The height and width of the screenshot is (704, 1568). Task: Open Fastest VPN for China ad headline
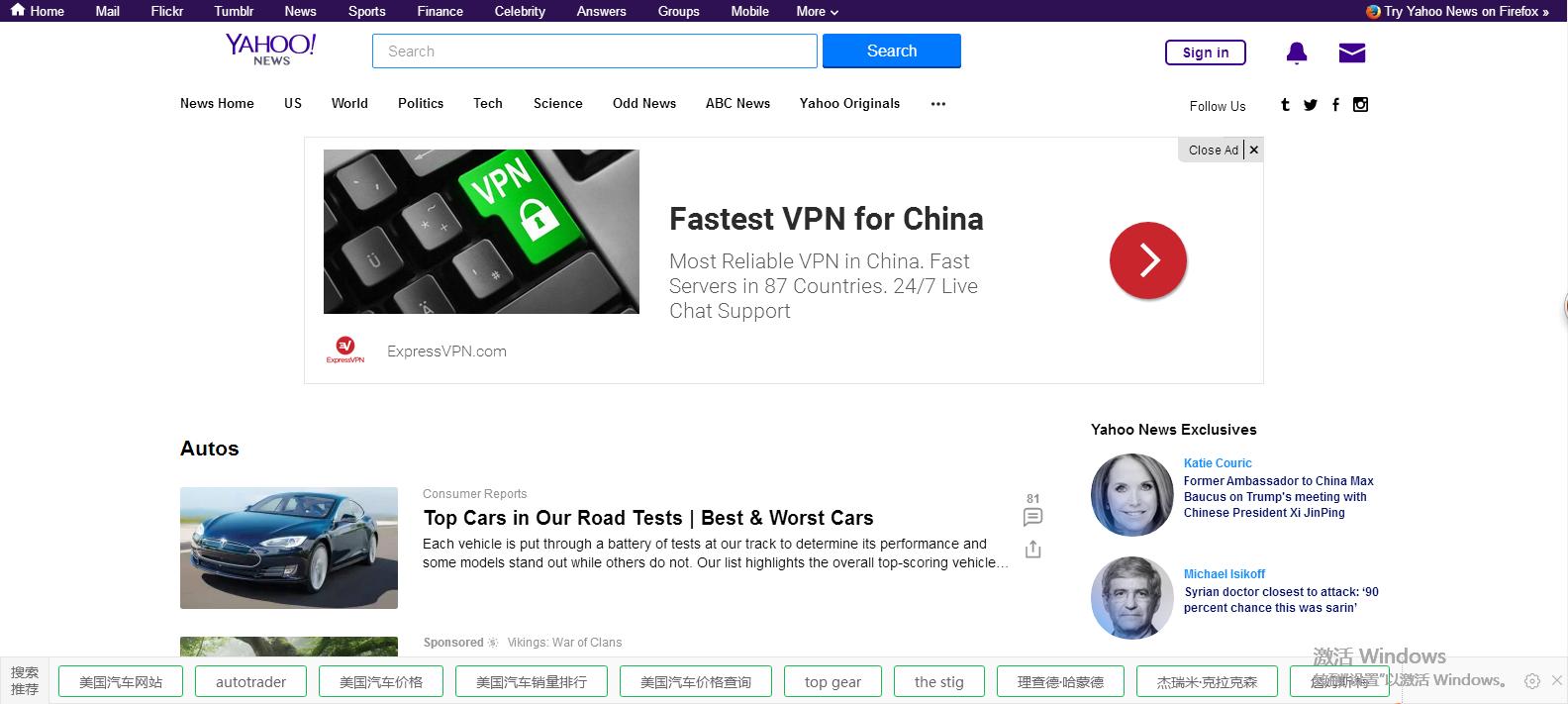pos(827,219)
